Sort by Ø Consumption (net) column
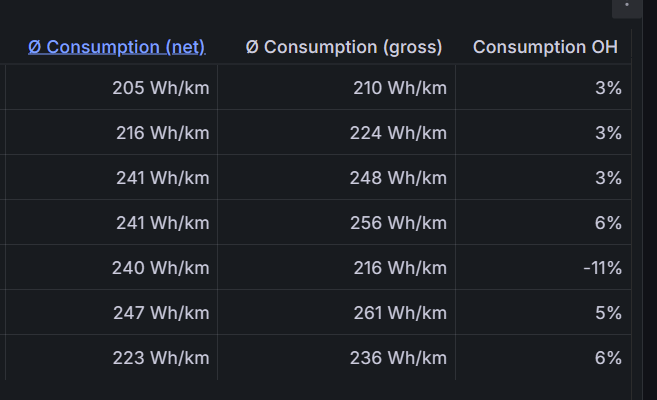 point(116,47)
